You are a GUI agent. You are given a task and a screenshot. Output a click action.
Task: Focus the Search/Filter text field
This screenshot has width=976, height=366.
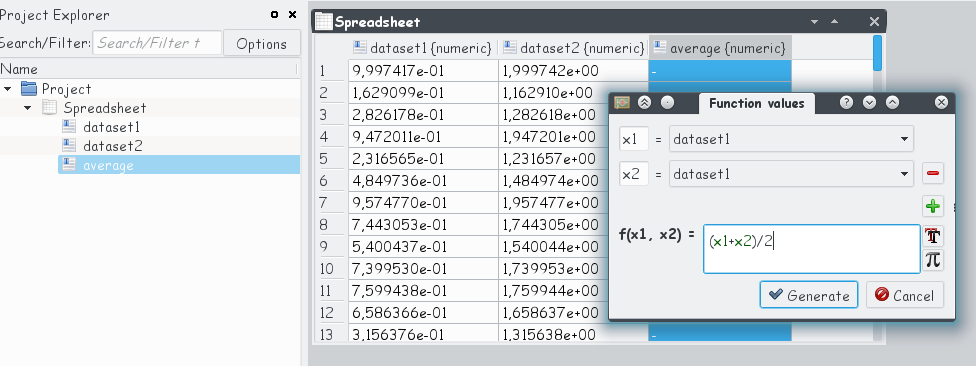[x=157, y=43]
